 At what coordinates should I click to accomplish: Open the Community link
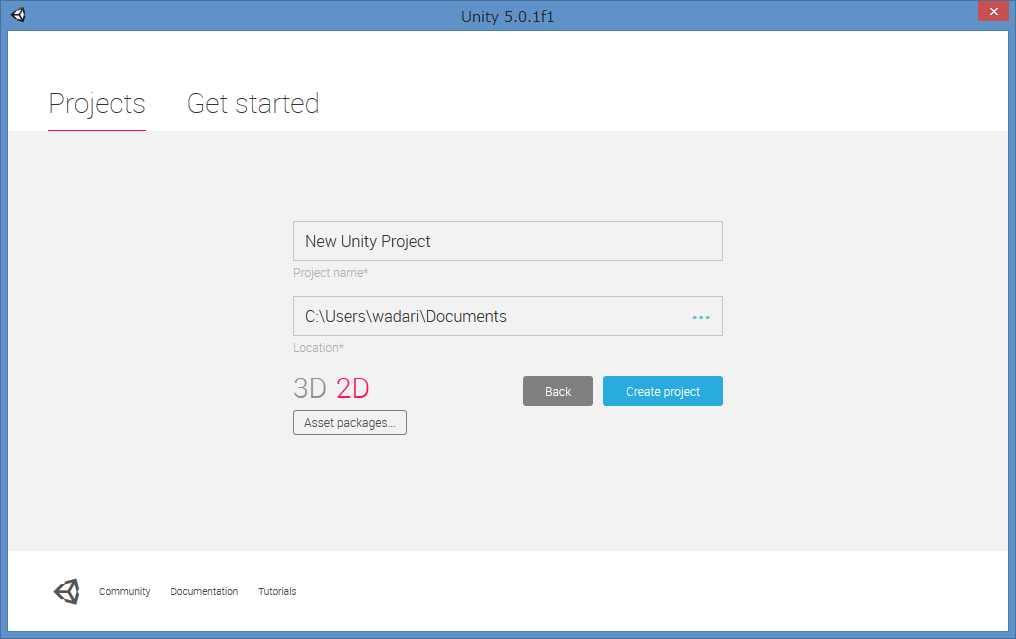125,592
